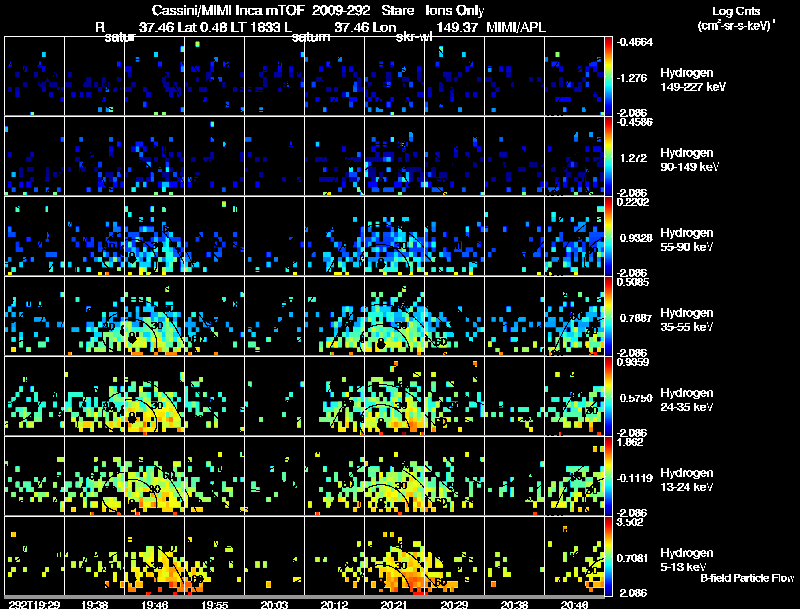The height and width of the screenshot is (609, 800).
Task: Click the '-0.4664' color scale value
Action: click(634, 42)
